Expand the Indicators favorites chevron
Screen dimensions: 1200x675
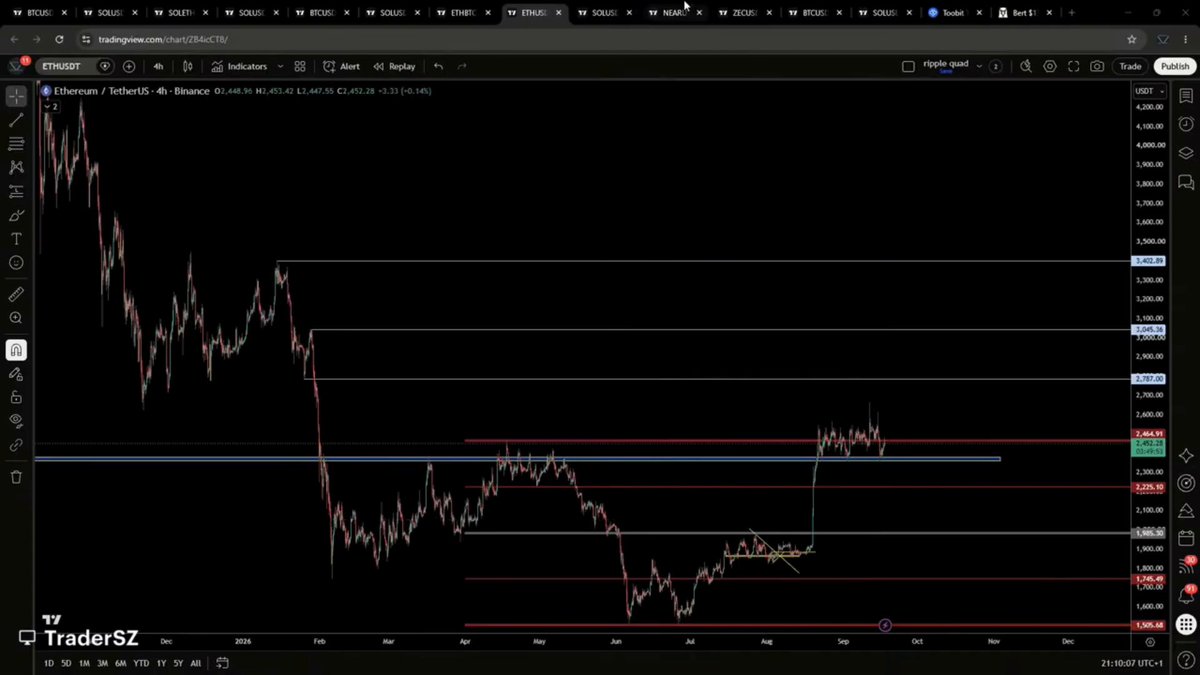[x=281, y=66]
